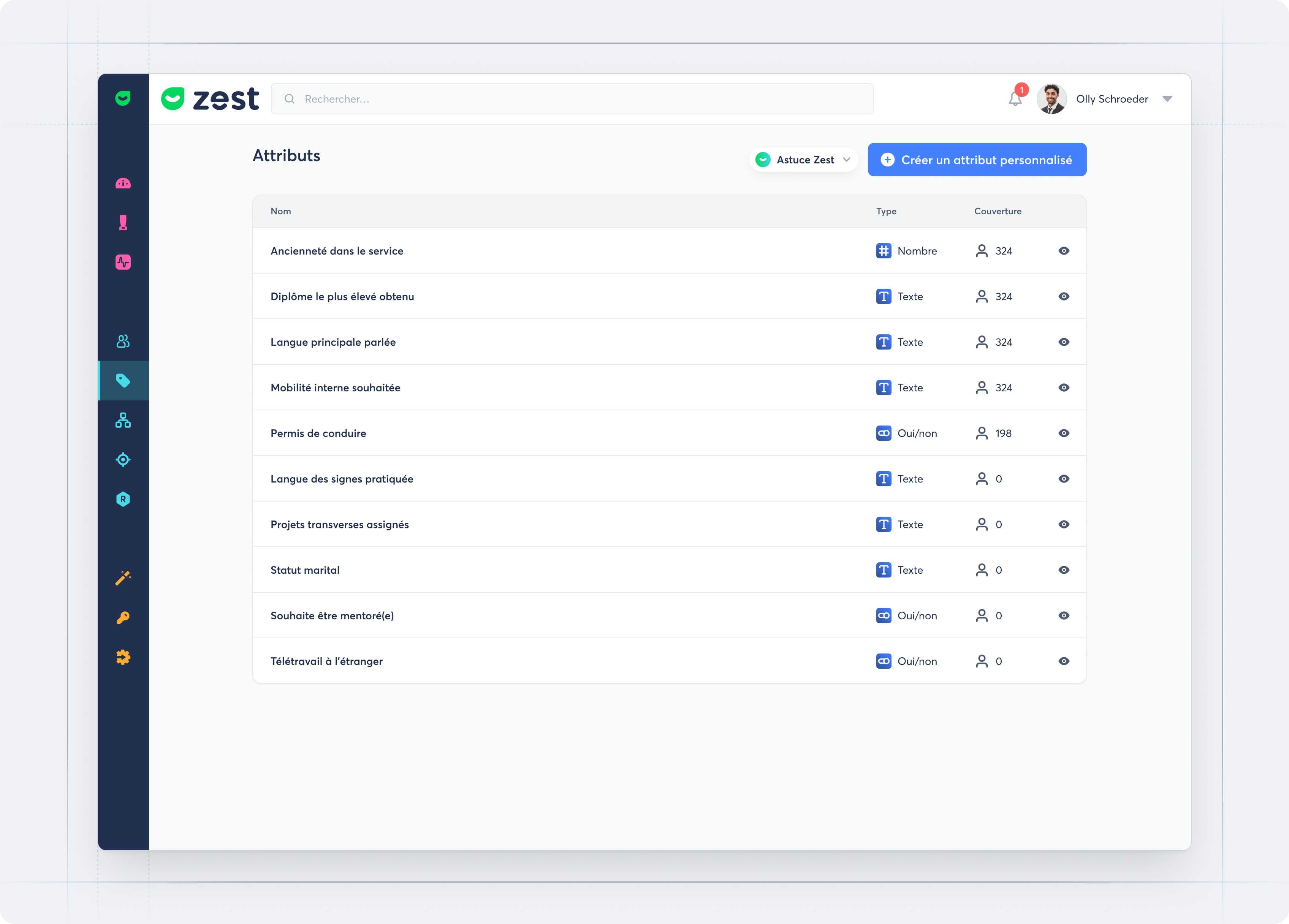Toggle visibility of Ancienneté dans le service
1289x924 pixels.
tap(1064, 251)
